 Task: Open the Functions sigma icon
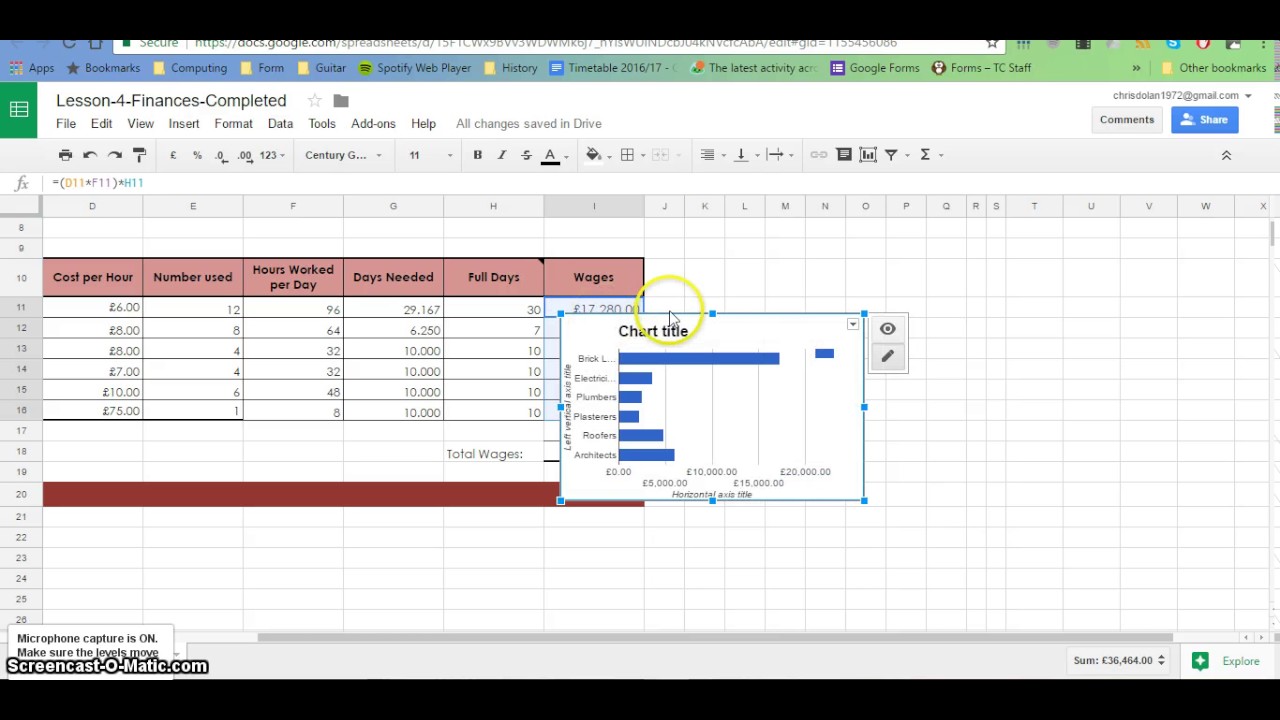(x=925, y=155)
